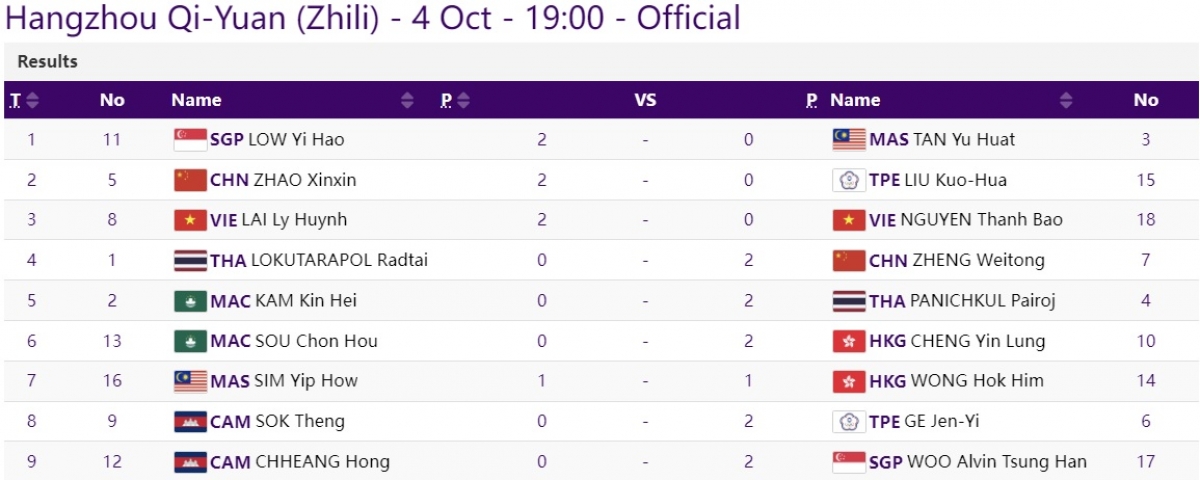Click table row 7 for SIM Yip How
The image size is (1200, 480).
(600, 381)
